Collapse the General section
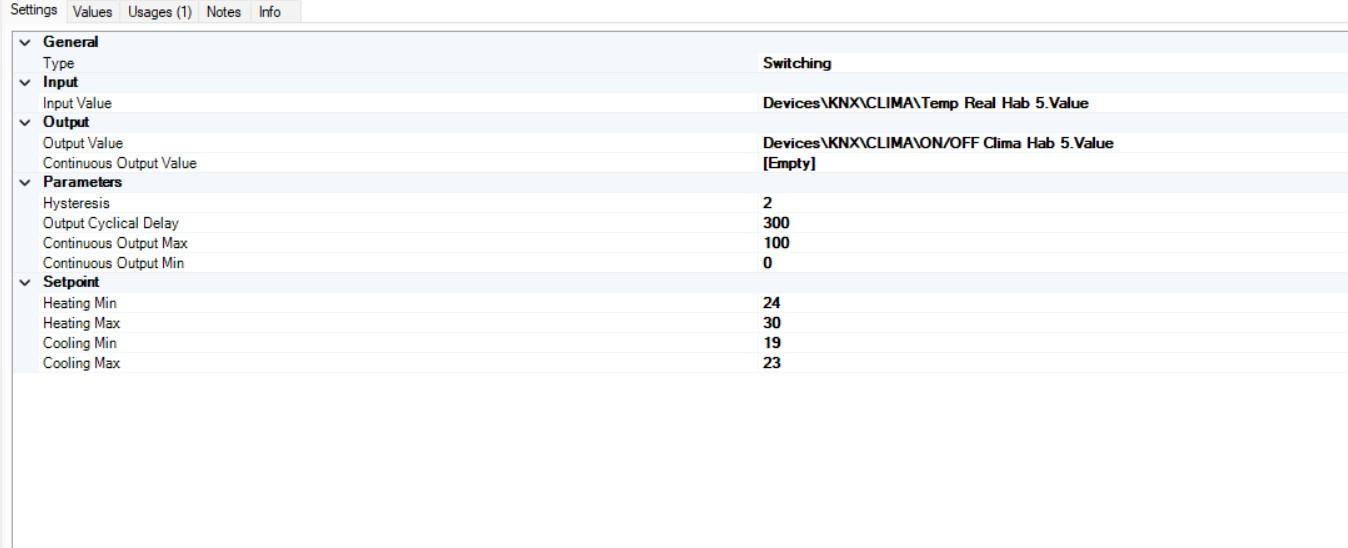 pos(25,43)
